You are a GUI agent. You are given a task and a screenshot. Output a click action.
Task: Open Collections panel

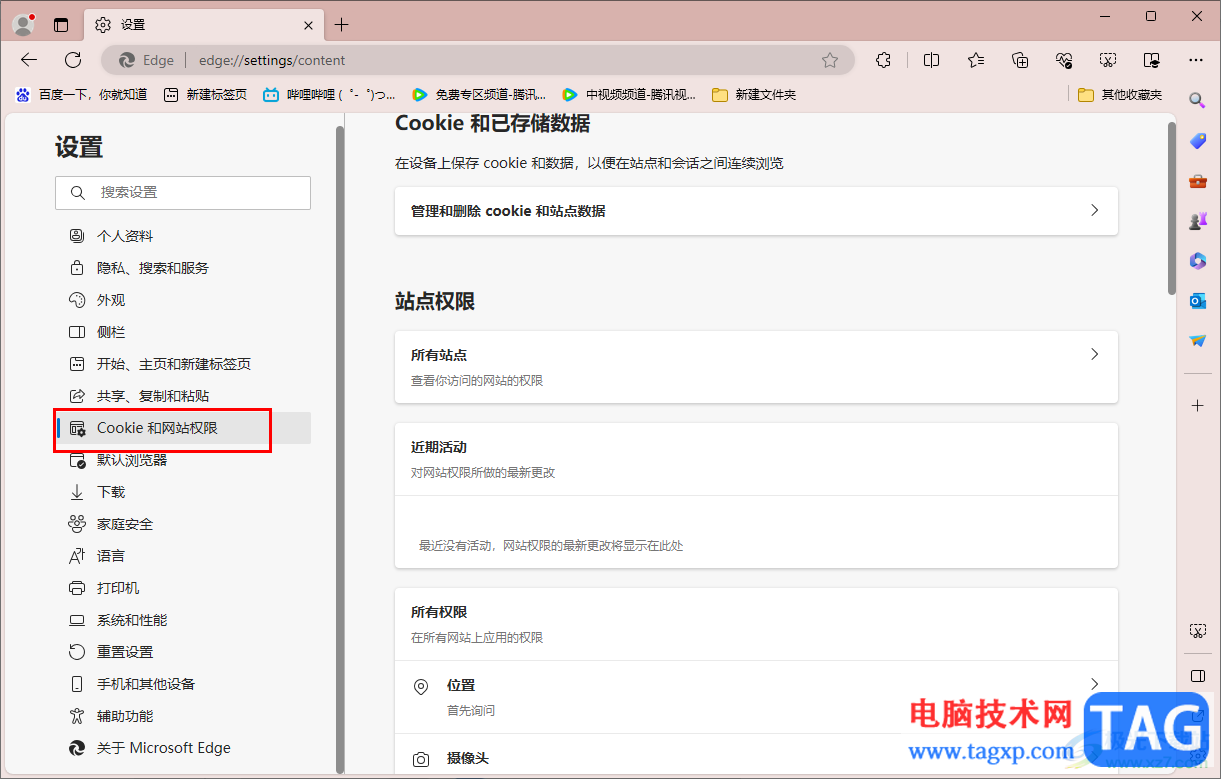click(1020, 60)
